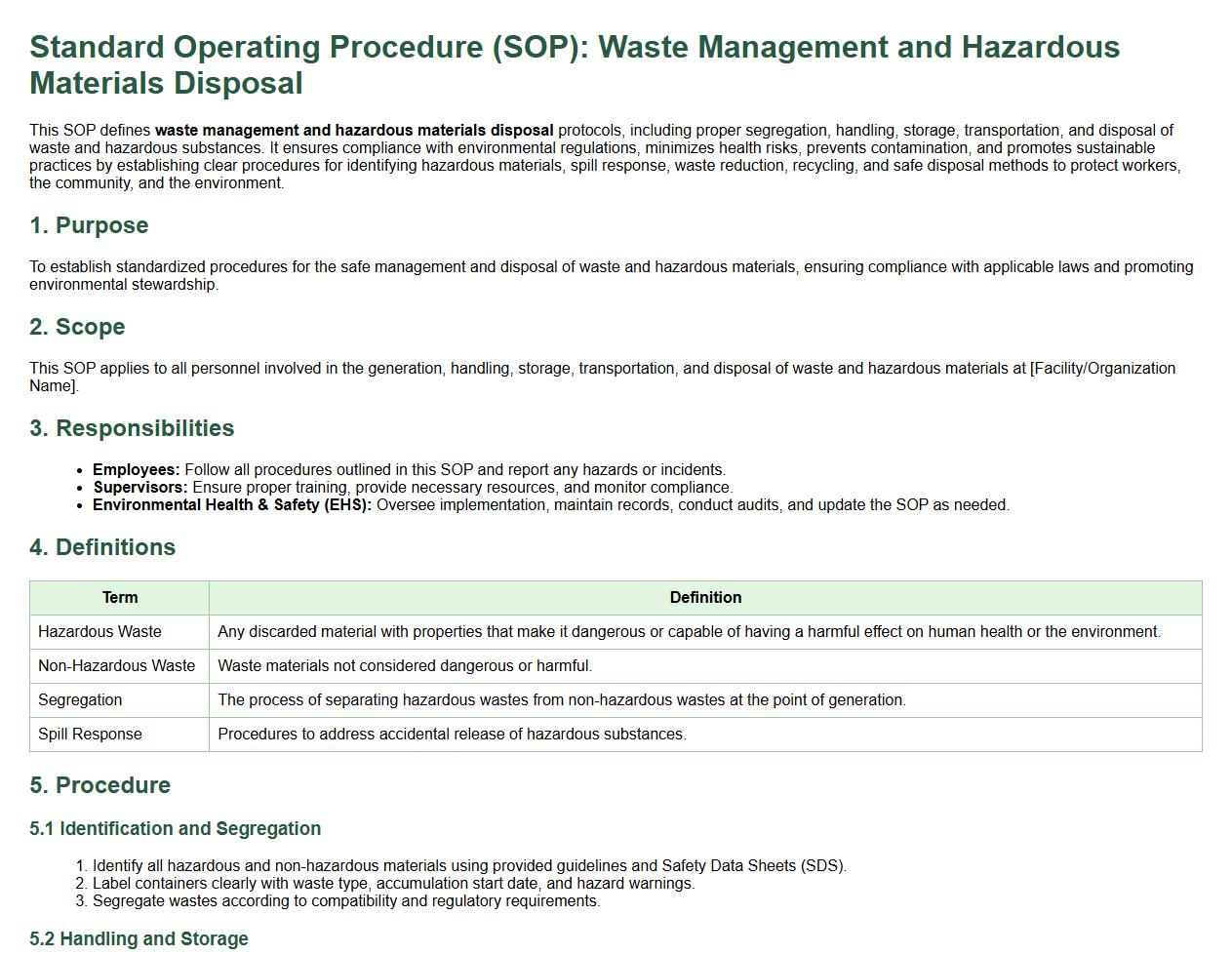Click the '2. Scope' section heading
Image resolution: width=1232 pixels, height=955 pixels.
point(77,327)
